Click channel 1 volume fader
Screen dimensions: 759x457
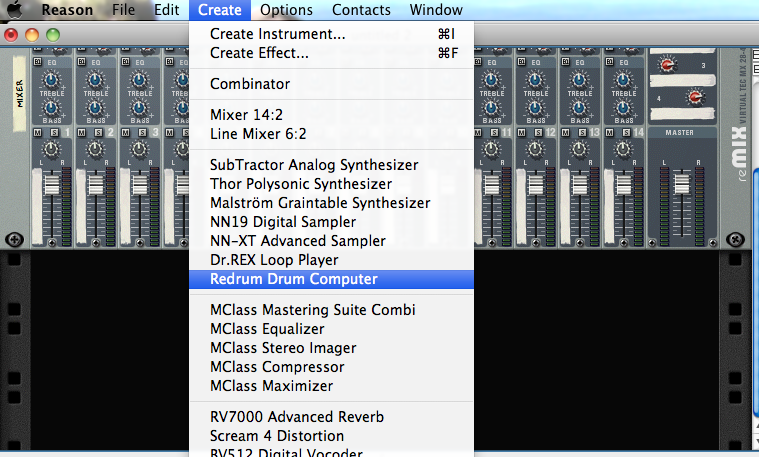[51, 185]
